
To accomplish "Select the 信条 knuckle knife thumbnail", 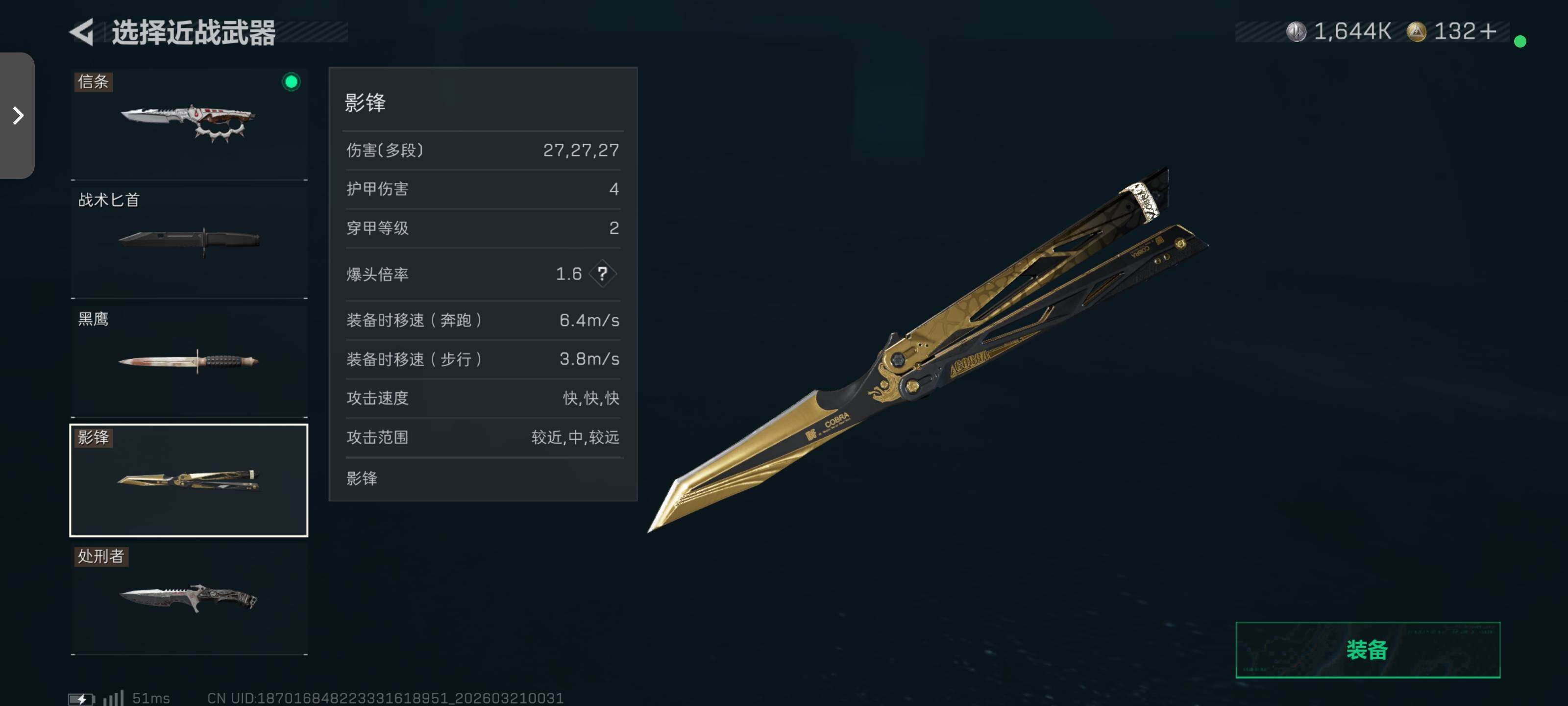I will (189, 124).
